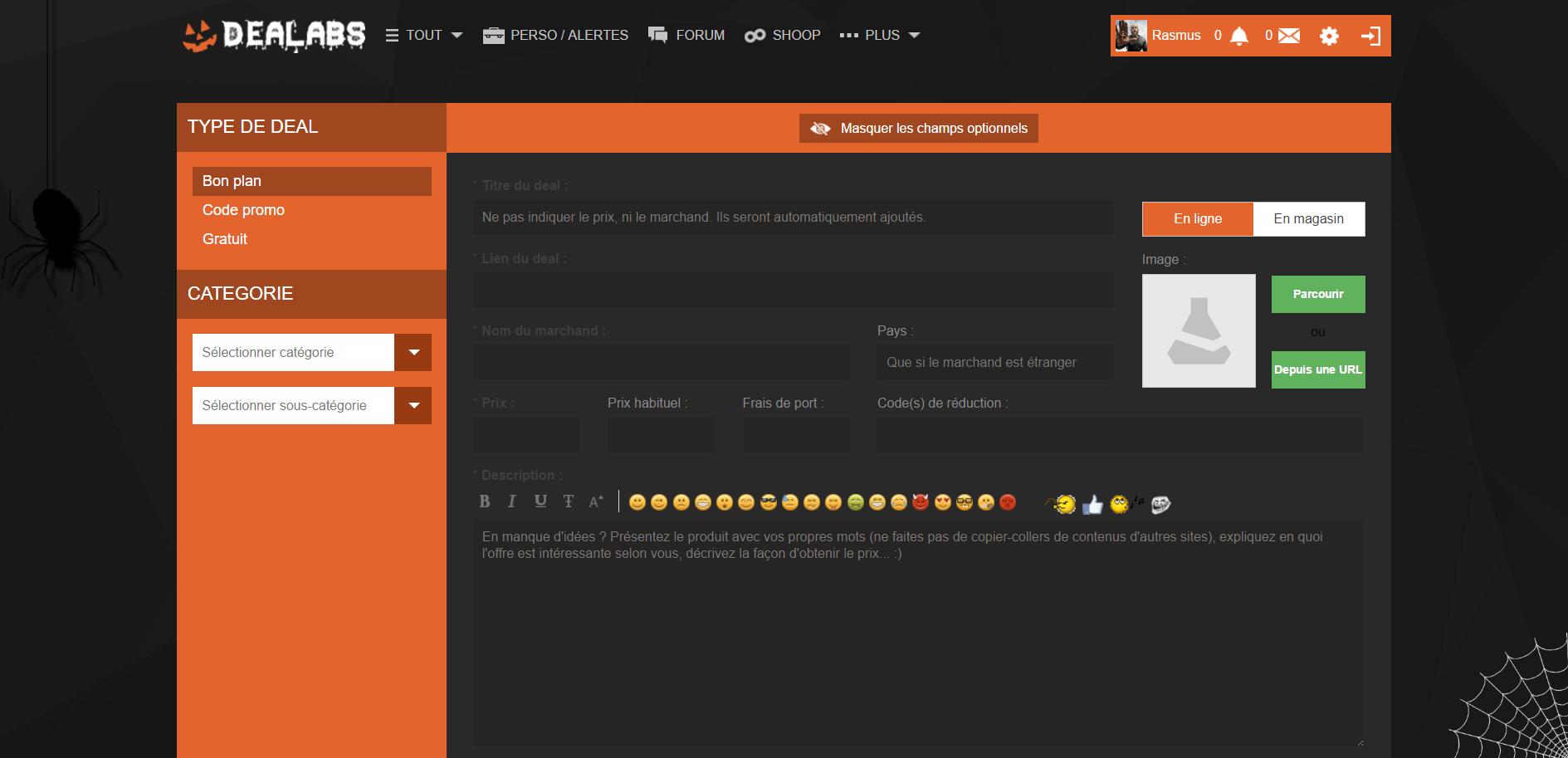The height and width of the screenshot is (758, 1568).
Task: Apply underline formatting to description
Action: (x=540, y=501)
